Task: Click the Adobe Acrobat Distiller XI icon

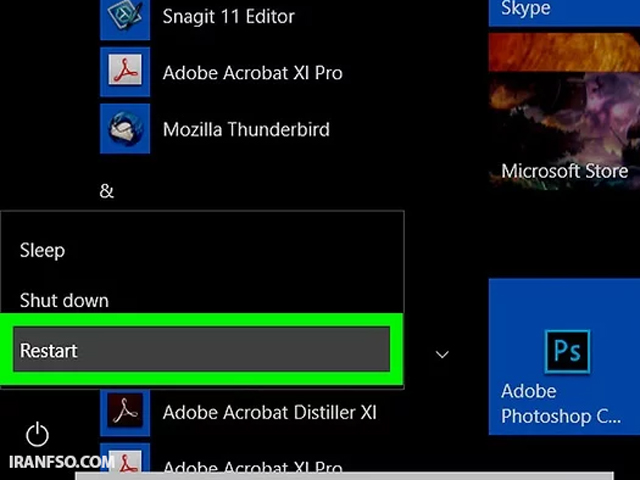Action: pyautogui.click(x=125, y=411)
